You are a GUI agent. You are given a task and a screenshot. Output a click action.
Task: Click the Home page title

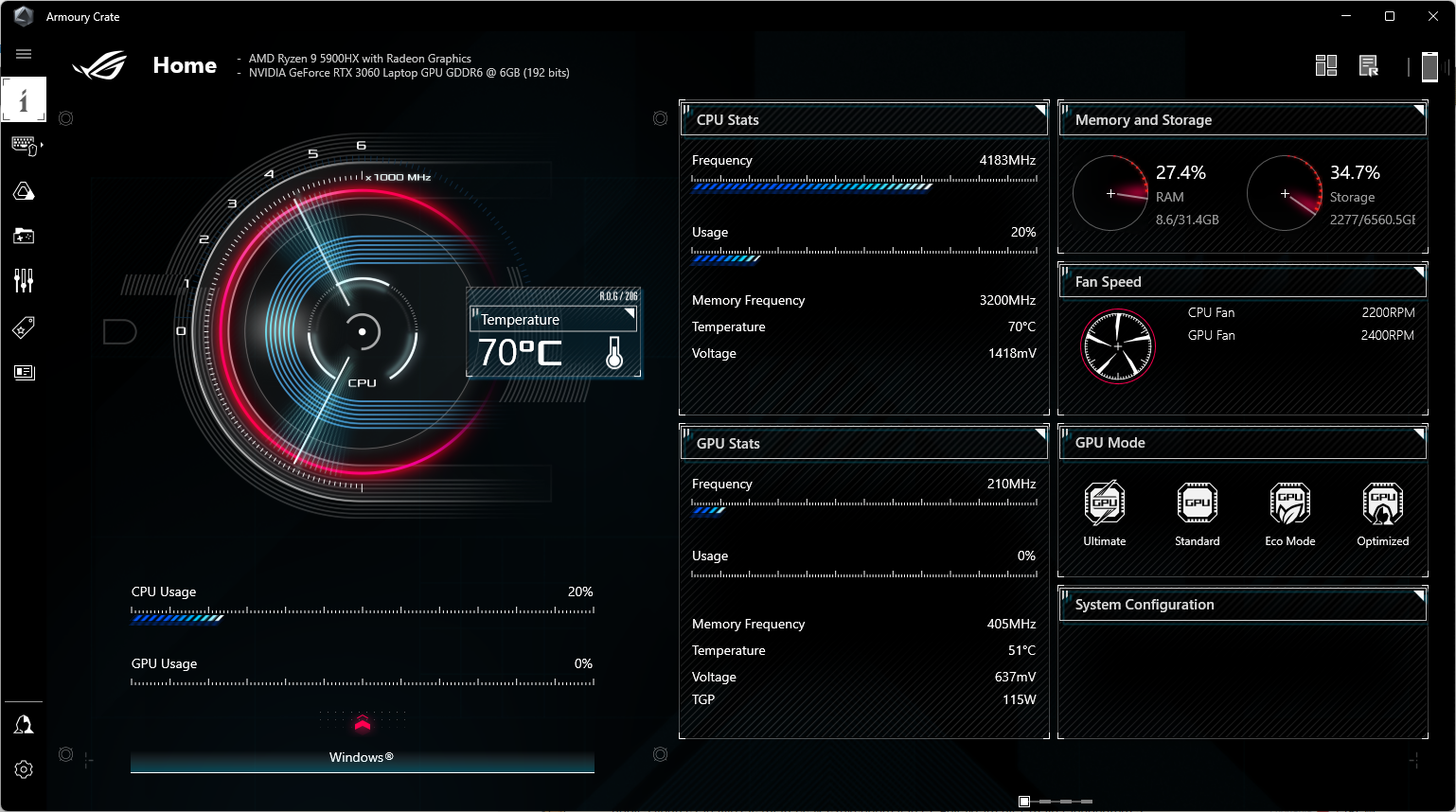tap(185, 65)
